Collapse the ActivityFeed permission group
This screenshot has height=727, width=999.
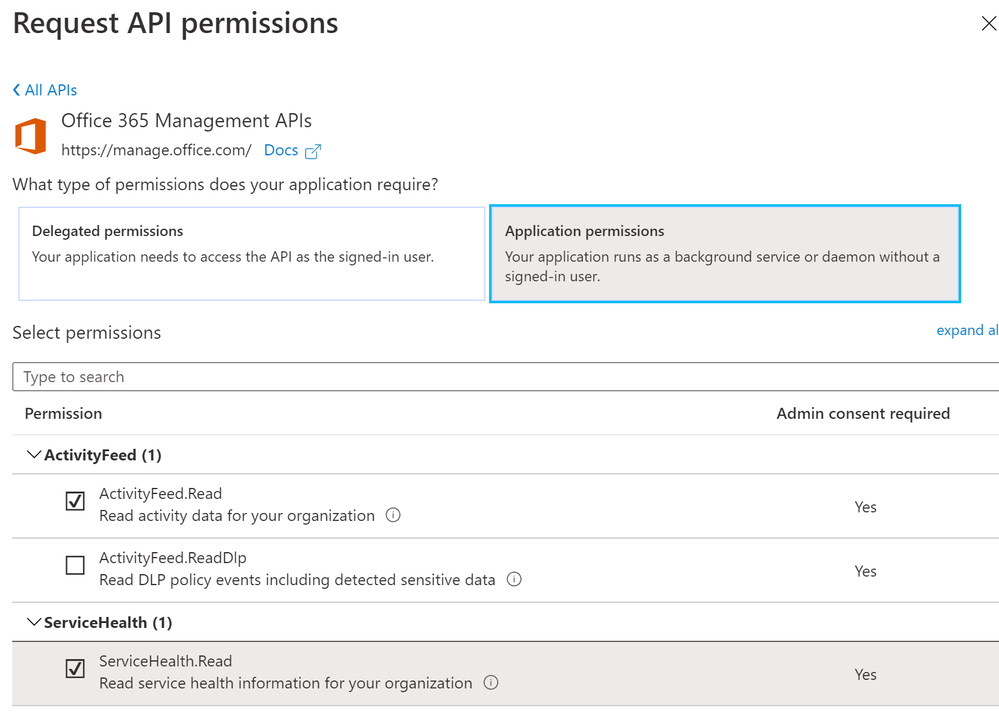pos(34,454)
